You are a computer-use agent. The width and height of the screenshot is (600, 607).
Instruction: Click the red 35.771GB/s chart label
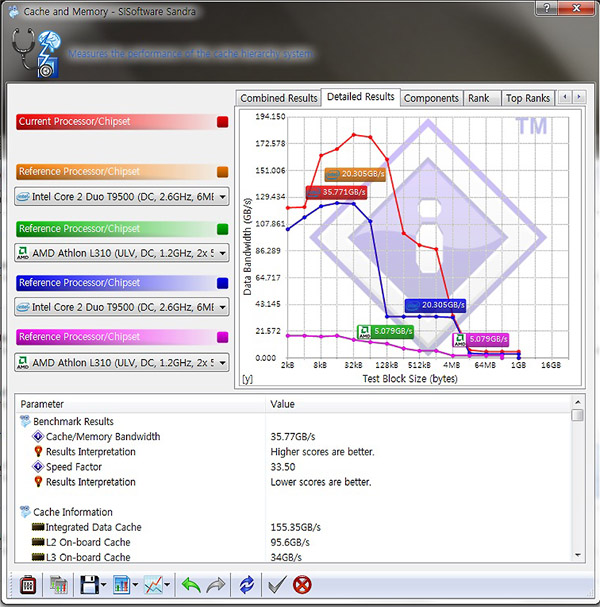pos(336,192)
